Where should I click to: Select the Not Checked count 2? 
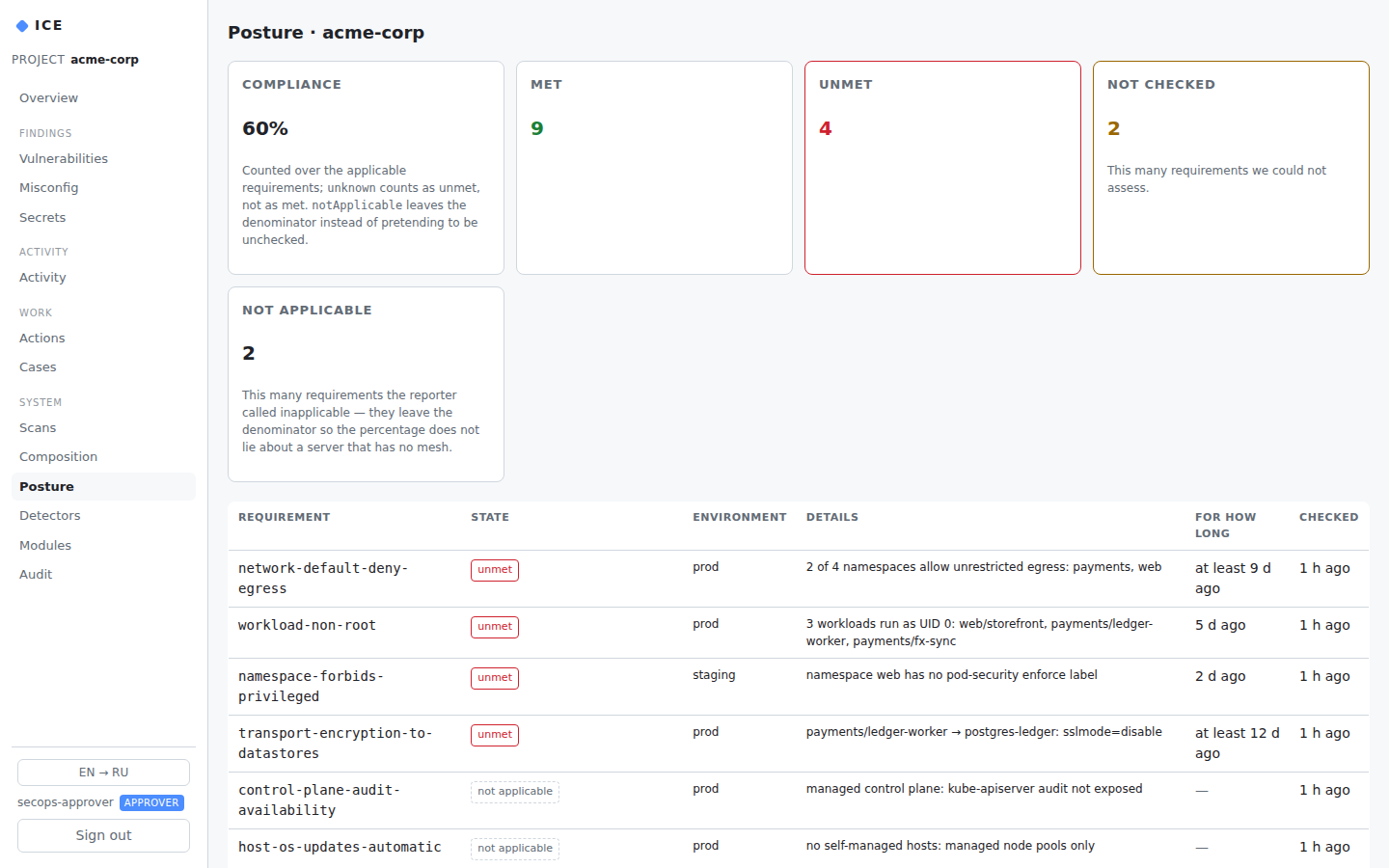pos(1114,128)
